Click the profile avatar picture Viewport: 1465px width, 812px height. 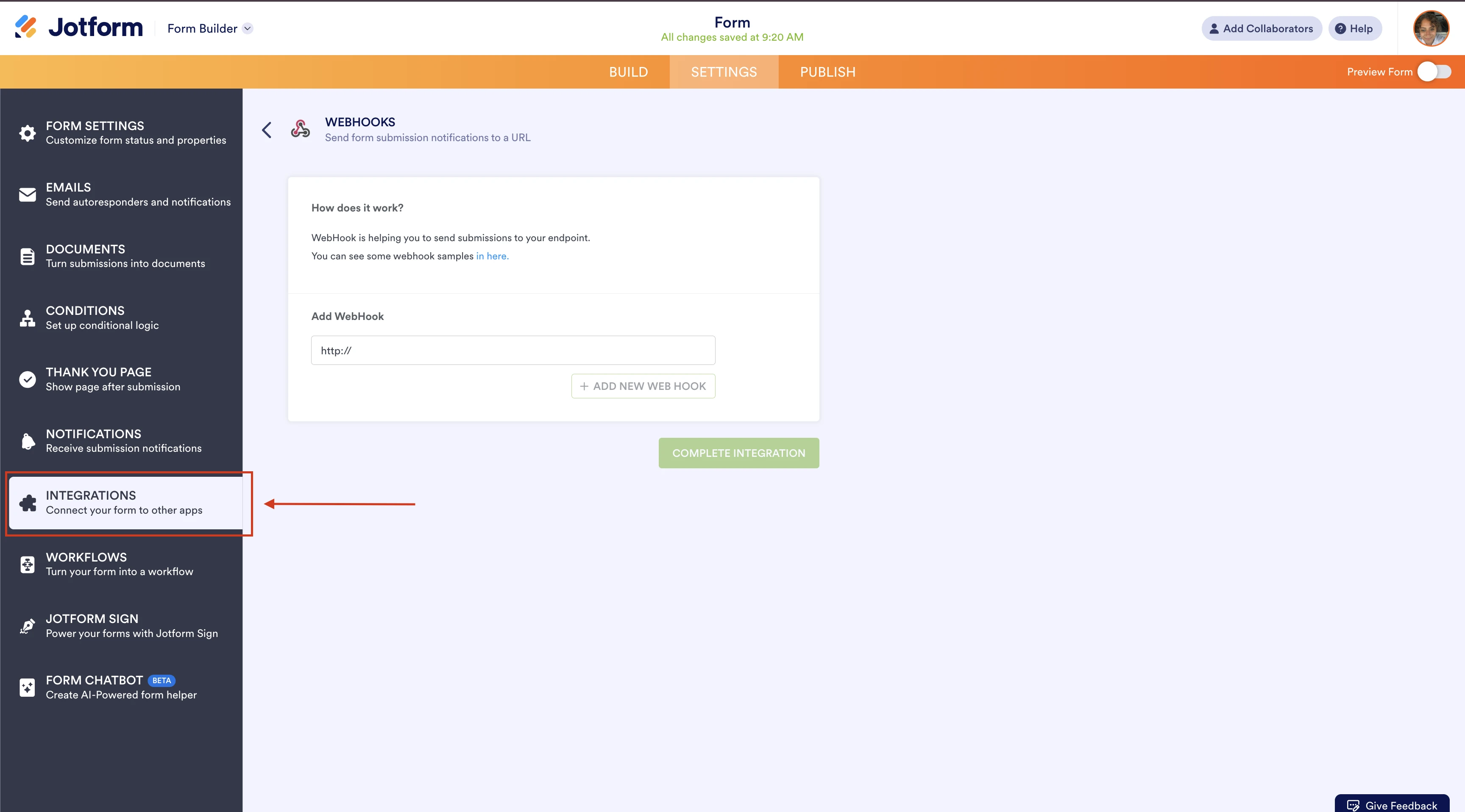(x=1432, y=28)
